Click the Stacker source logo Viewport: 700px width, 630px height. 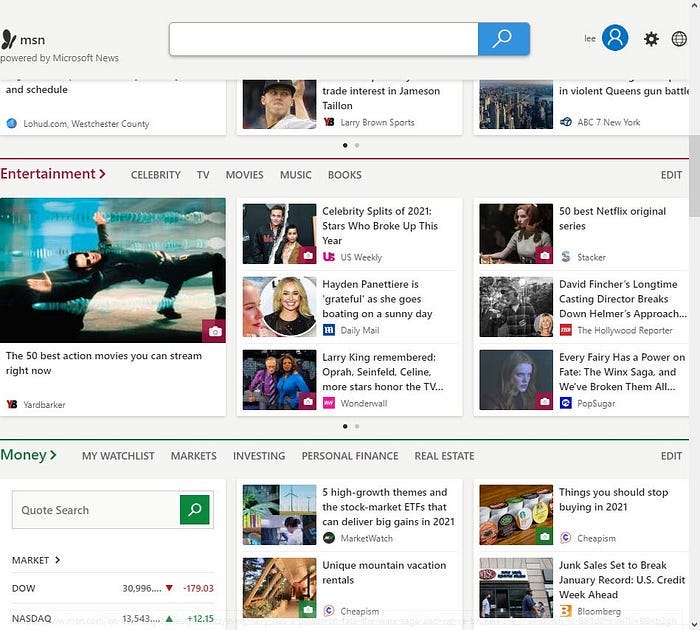pyautogui.click(x=566, y=257)
